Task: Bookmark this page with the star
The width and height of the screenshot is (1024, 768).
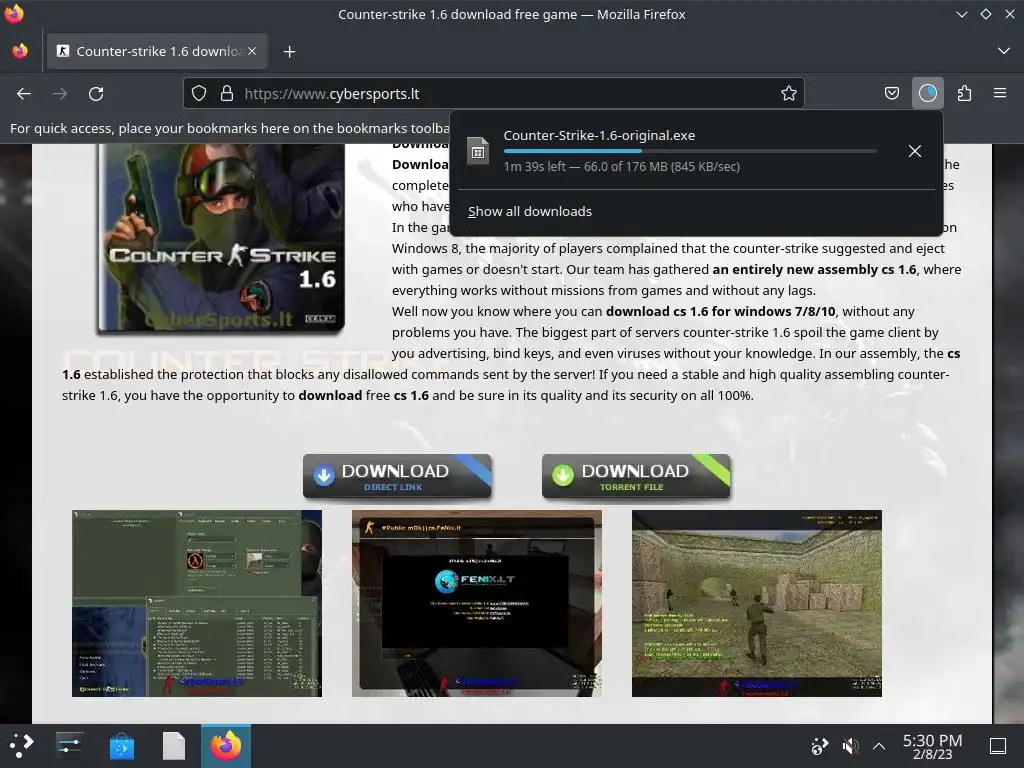Action: click(789, 93)
